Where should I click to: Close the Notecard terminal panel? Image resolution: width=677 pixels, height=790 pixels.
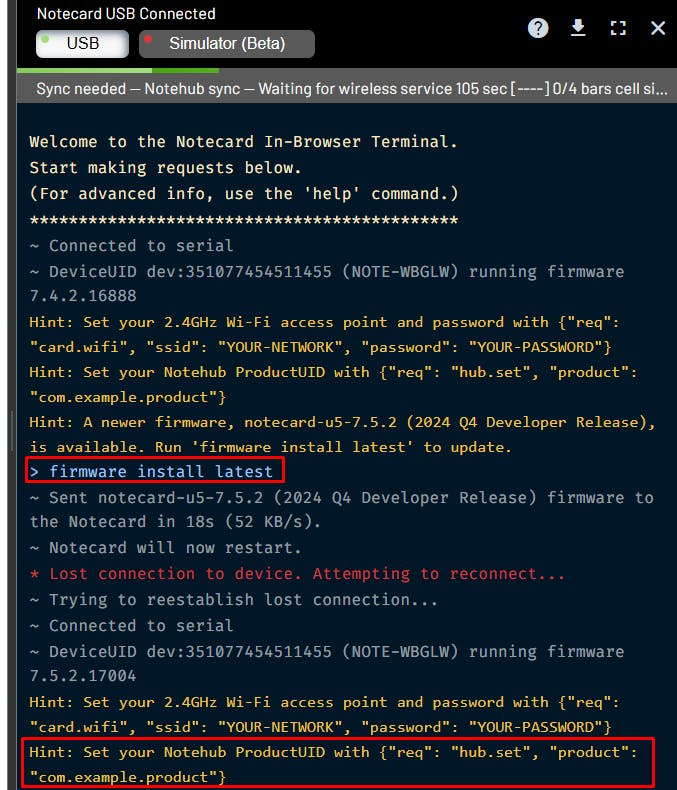[x=658, y=28]
